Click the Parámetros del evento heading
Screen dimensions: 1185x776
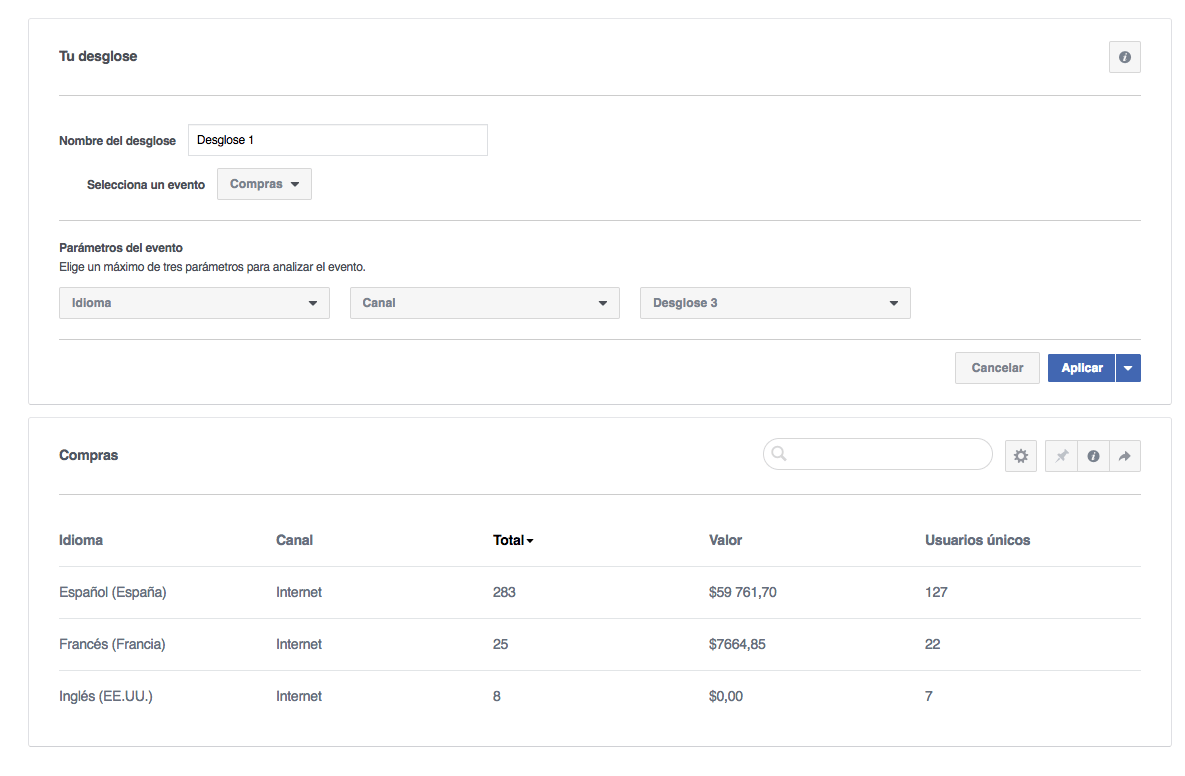tap(121, 248)
